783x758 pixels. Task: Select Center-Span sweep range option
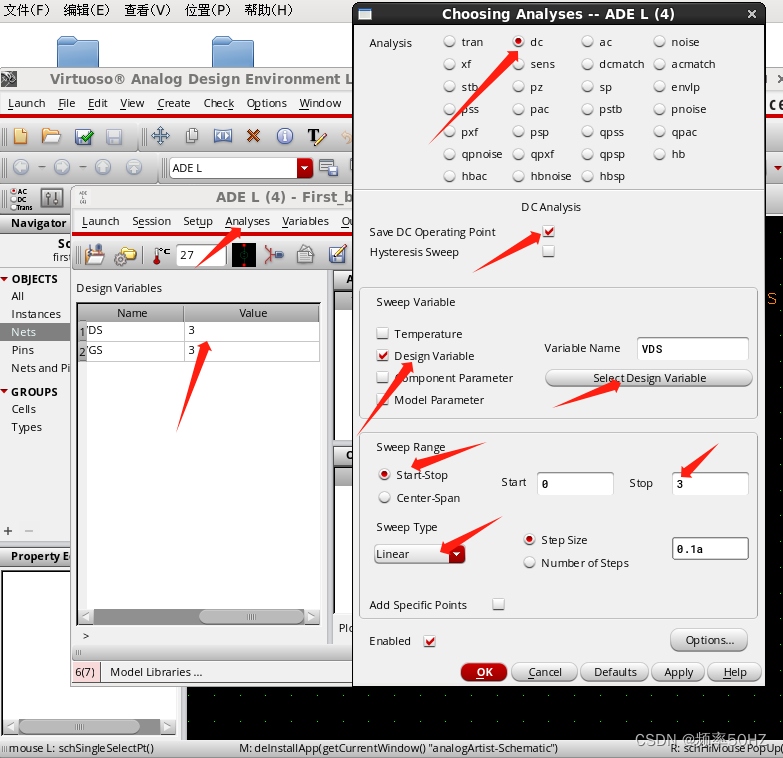tap(385, 497)
